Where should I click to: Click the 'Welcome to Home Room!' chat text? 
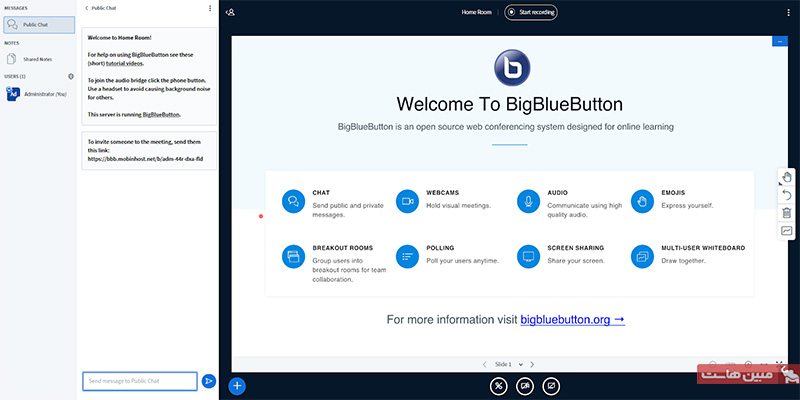(x=119, y=37)
